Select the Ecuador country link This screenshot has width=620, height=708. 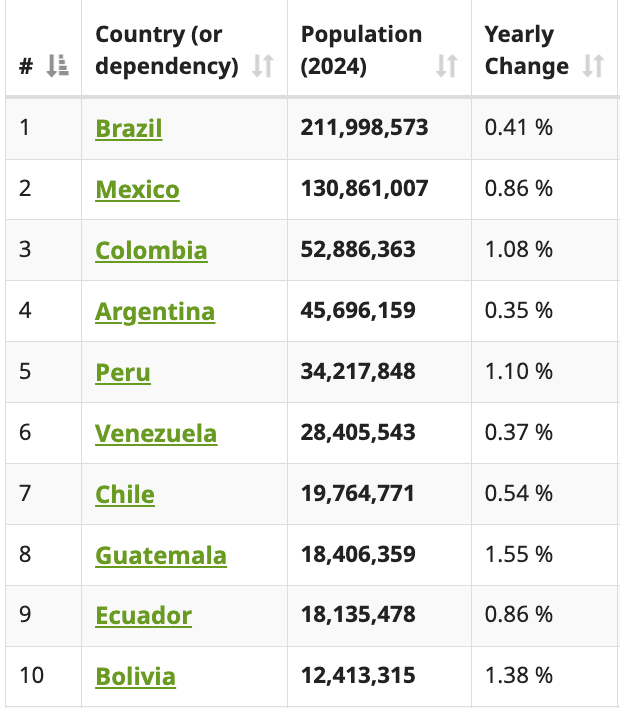(143, 616)
